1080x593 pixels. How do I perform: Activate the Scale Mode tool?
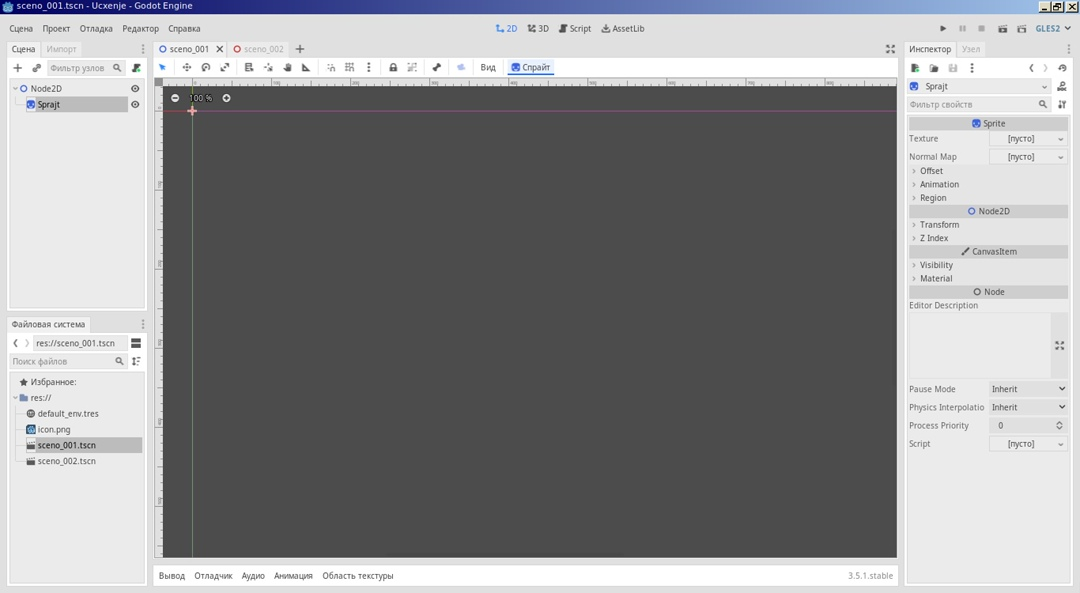tap(225, 67)
